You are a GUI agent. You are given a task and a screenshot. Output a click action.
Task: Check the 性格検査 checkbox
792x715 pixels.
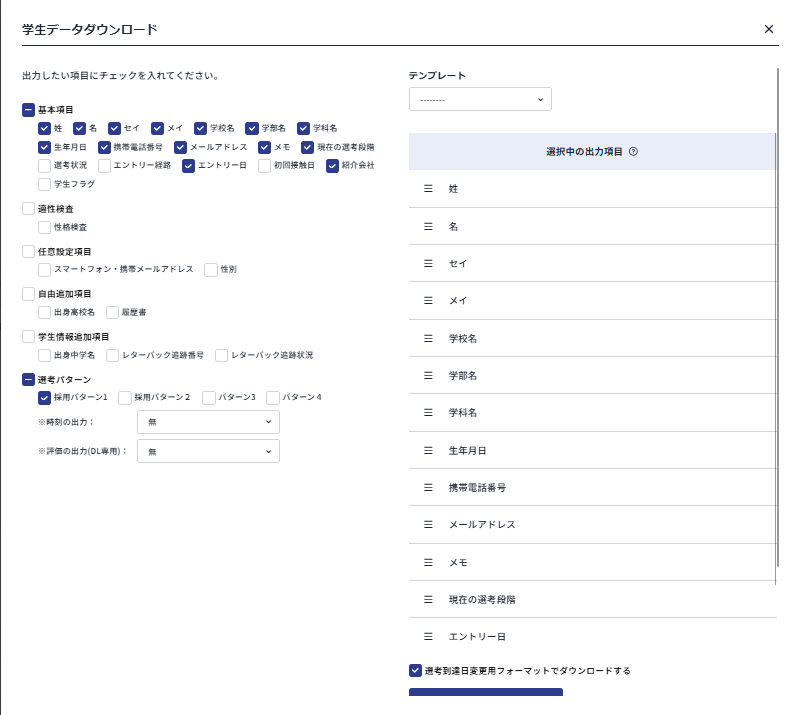[44, 227]
